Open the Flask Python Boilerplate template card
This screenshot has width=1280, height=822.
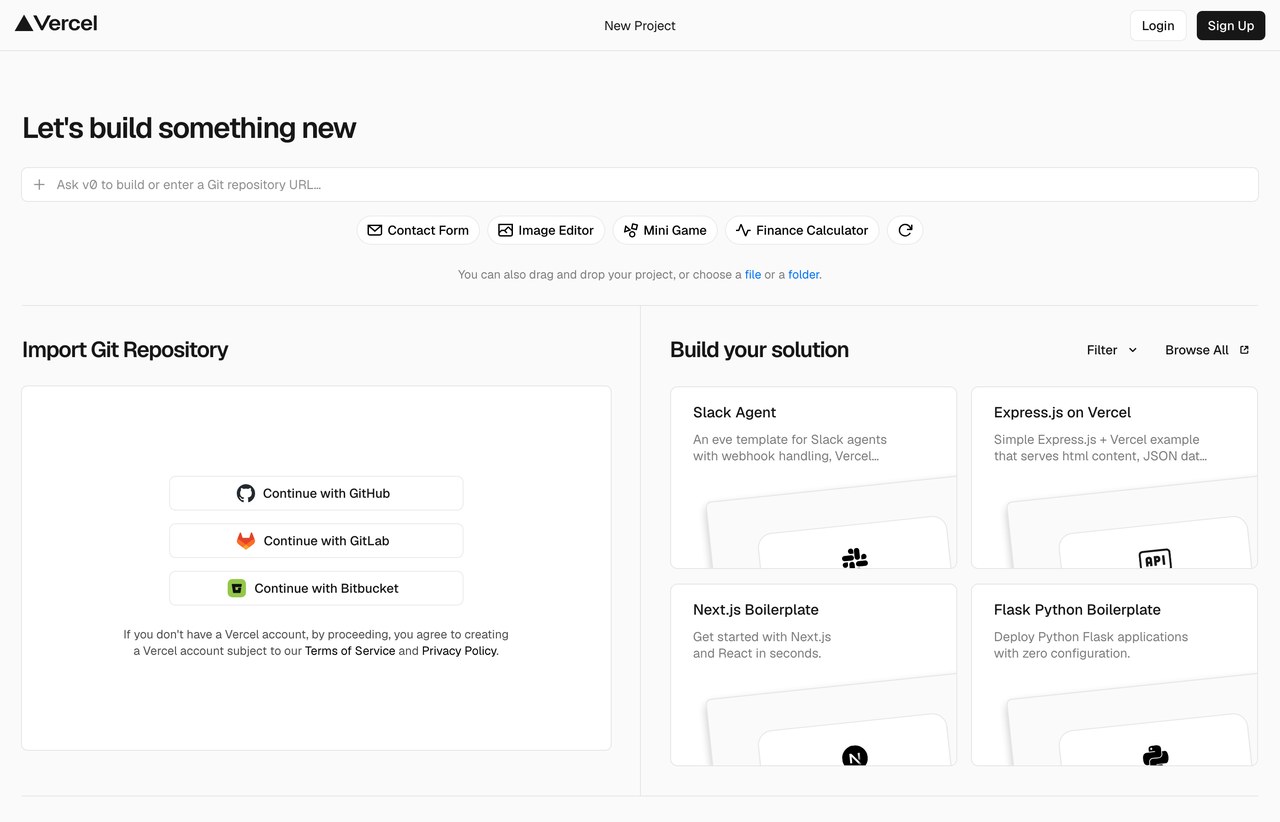coord(1114,675)
